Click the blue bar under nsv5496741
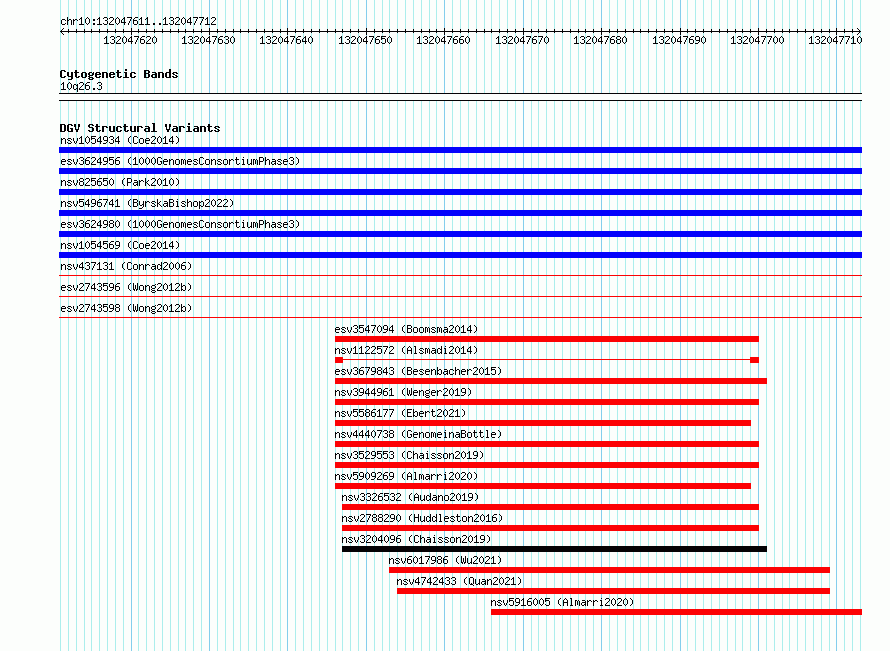Viewport: 890px width, 651px height. coord(460,213)
